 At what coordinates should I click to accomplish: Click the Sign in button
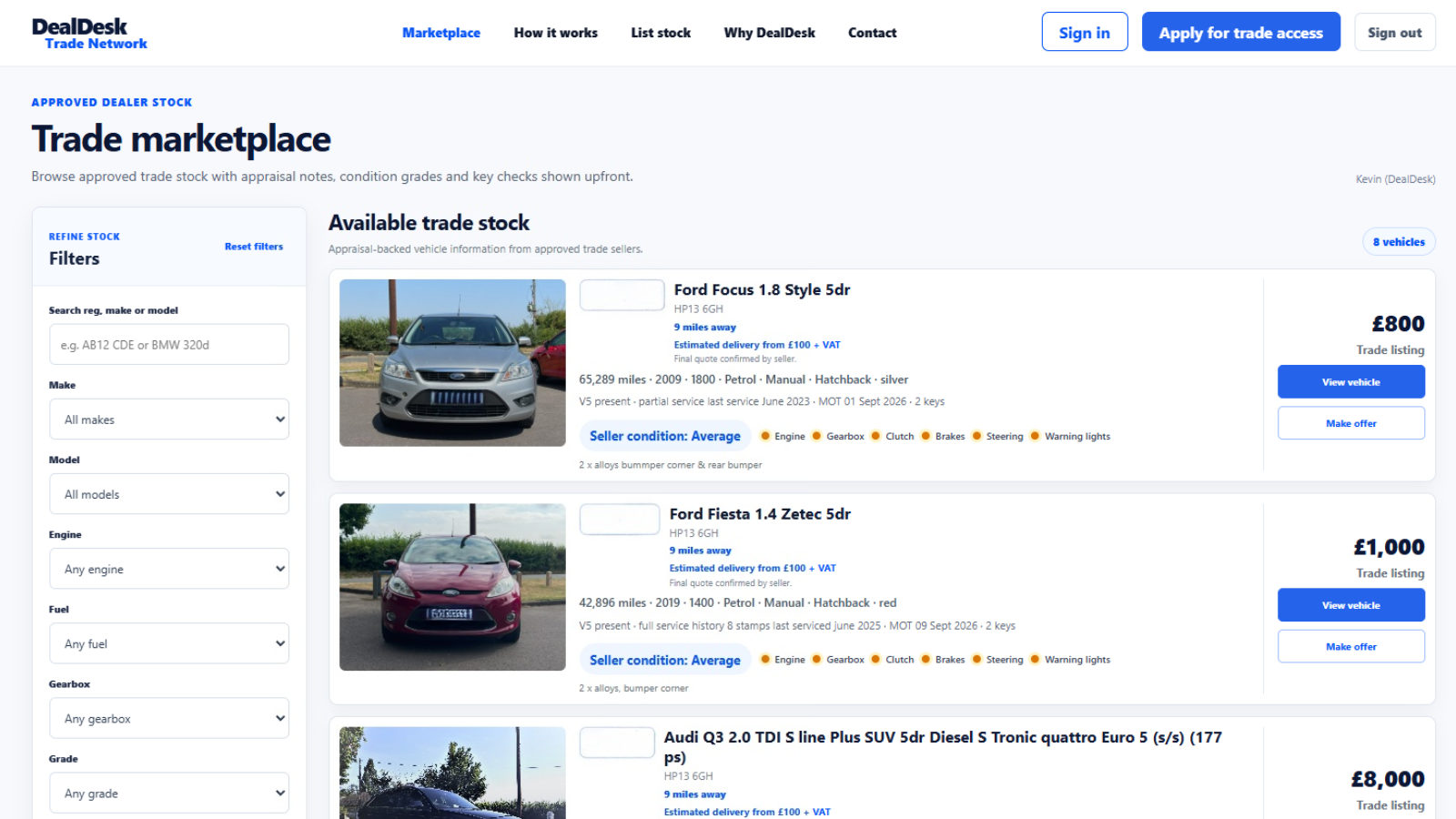[1085, 32]
